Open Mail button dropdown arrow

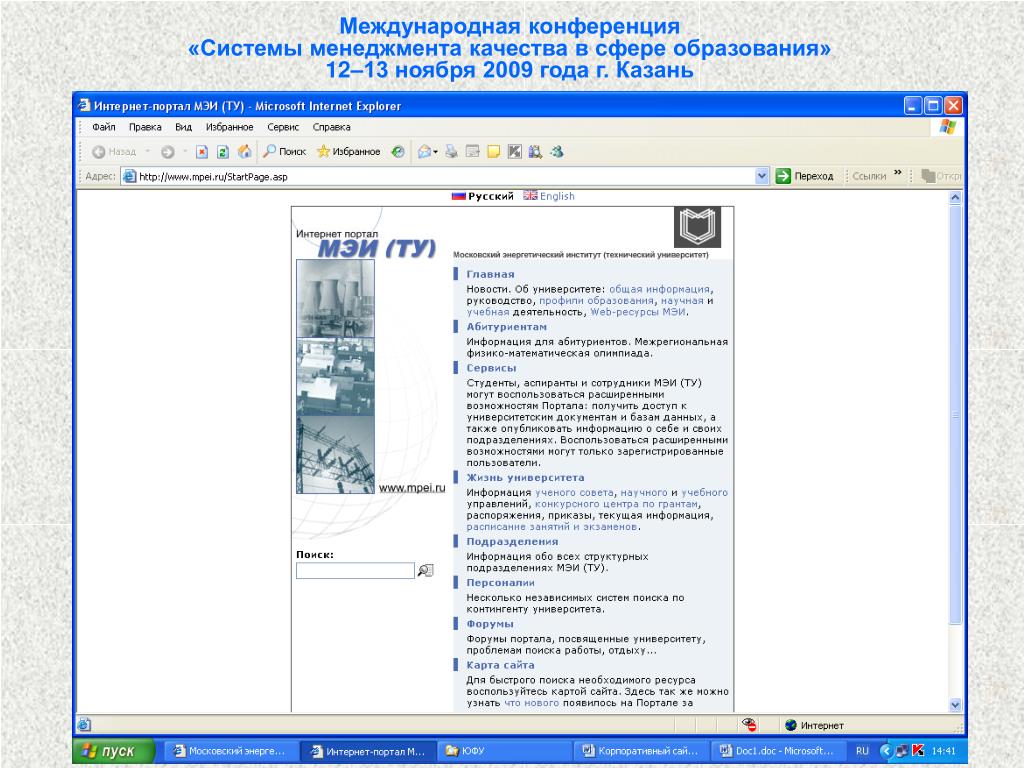436,152
